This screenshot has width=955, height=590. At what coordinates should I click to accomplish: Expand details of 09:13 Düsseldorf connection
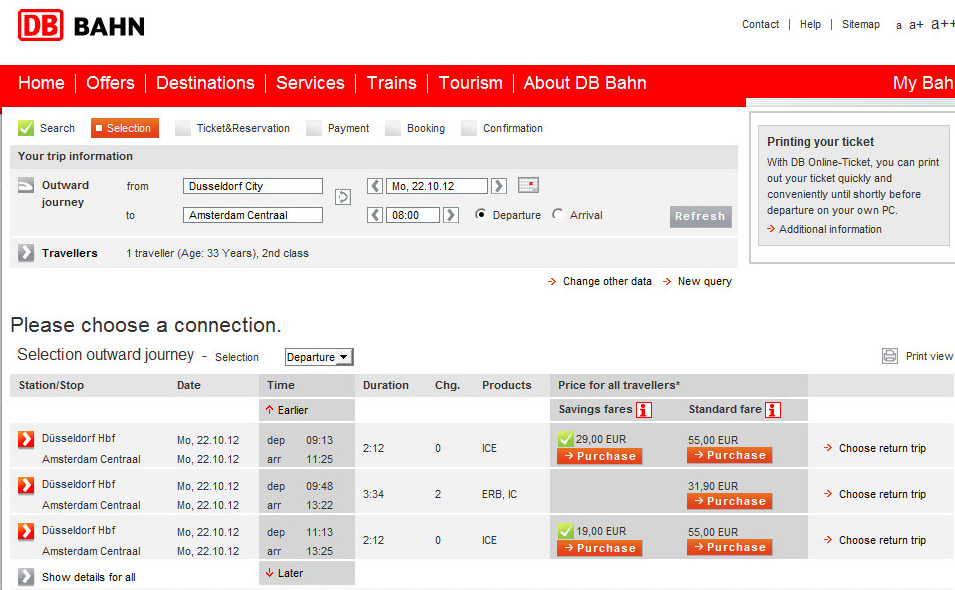[26, 439]
